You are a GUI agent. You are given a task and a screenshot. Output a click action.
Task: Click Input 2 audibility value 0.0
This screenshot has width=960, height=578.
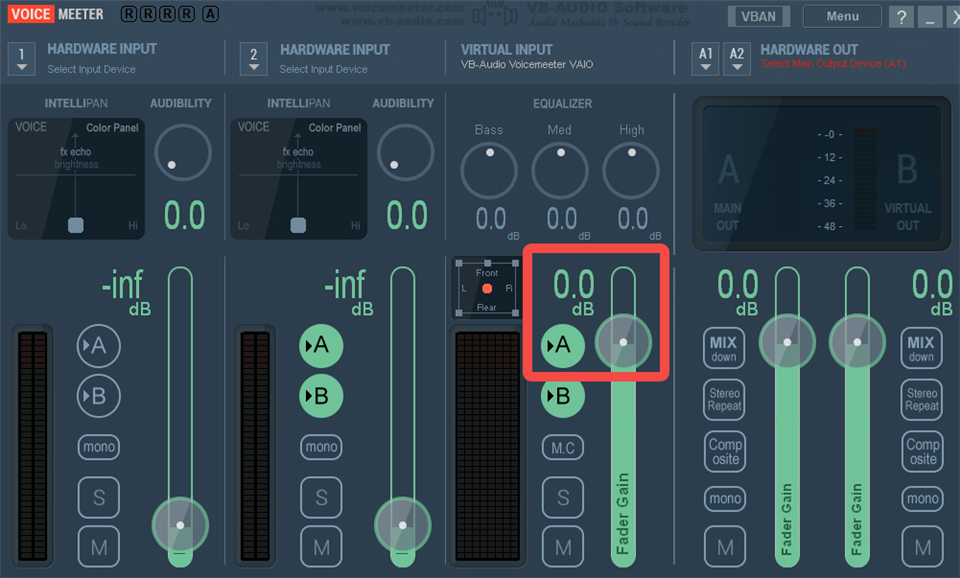click(407, 216)
